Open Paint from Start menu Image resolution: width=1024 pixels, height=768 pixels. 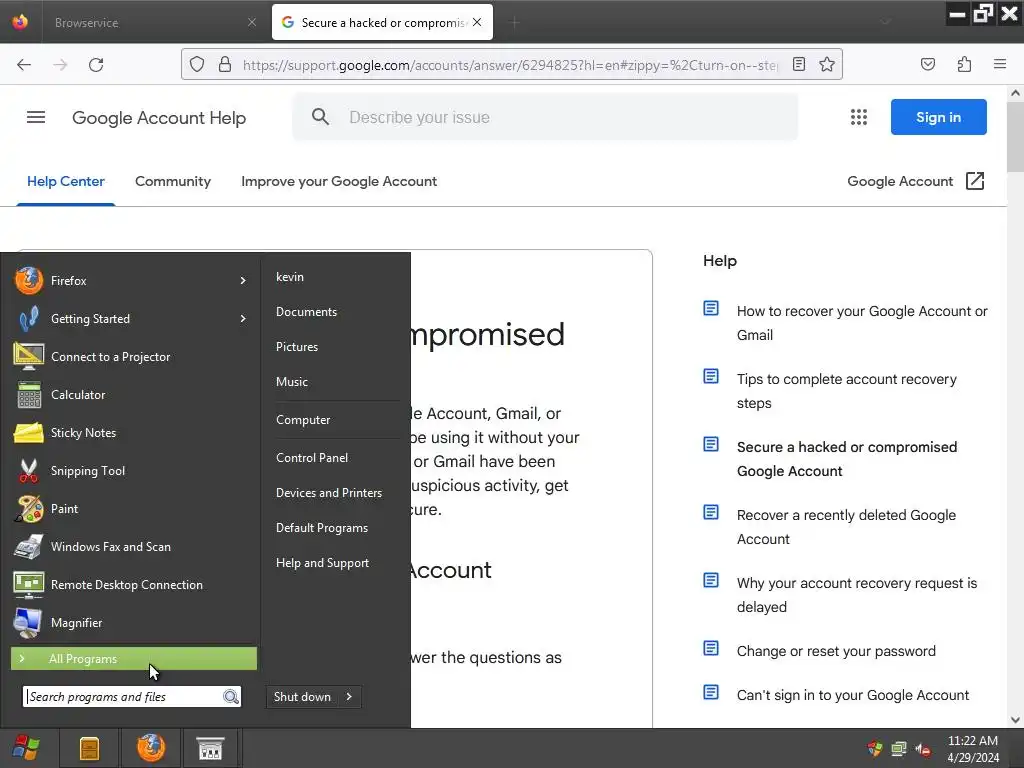[64, 508]
